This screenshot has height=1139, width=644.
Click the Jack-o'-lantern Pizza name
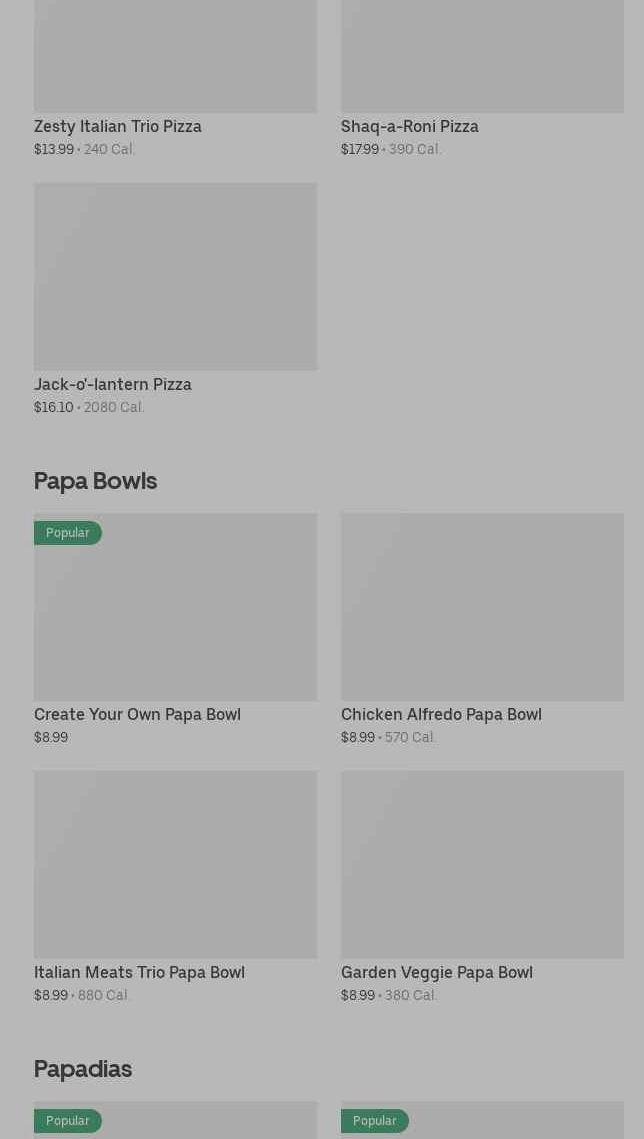pyautogui.click(x=113, y=384)
